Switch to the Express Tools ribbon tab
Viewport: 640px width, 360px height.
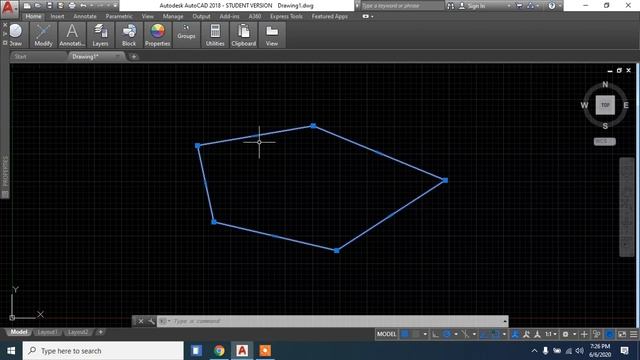pos(286,16)
